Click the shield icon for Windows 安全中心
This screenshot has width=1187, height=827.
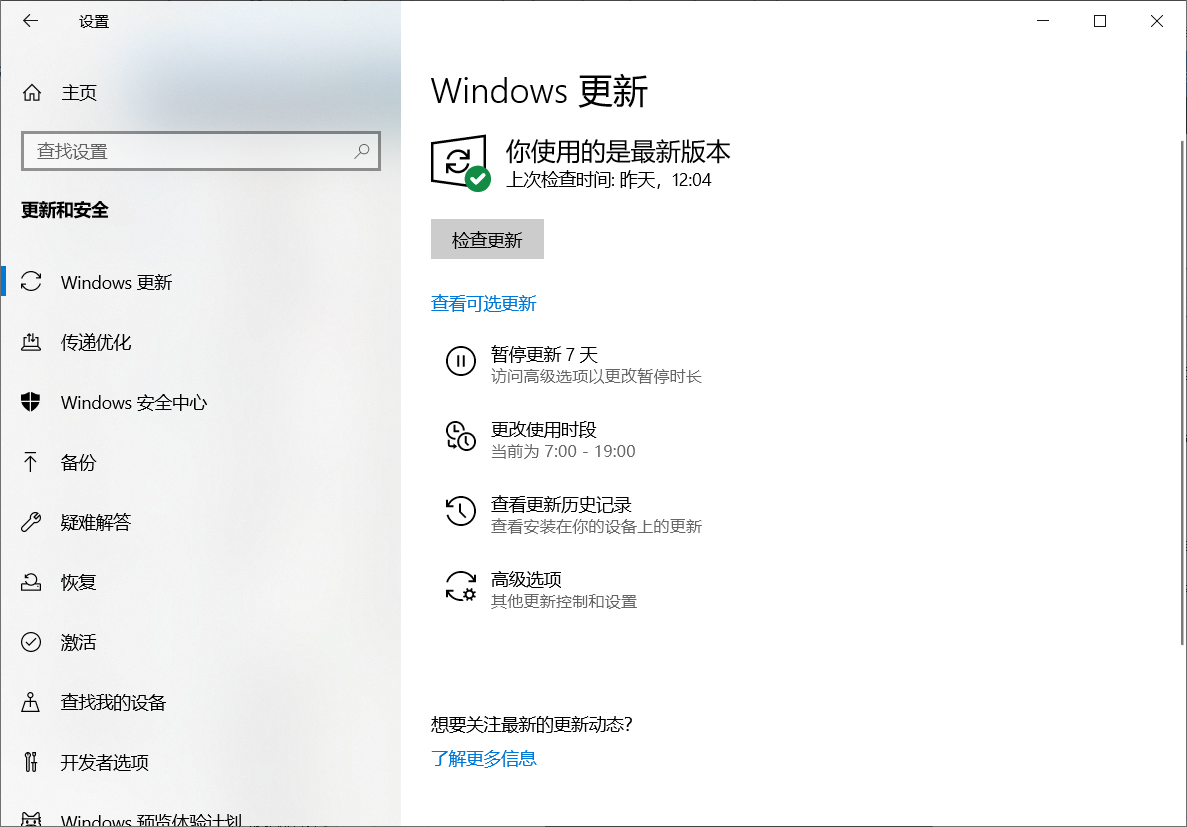[x=31, y=402]
